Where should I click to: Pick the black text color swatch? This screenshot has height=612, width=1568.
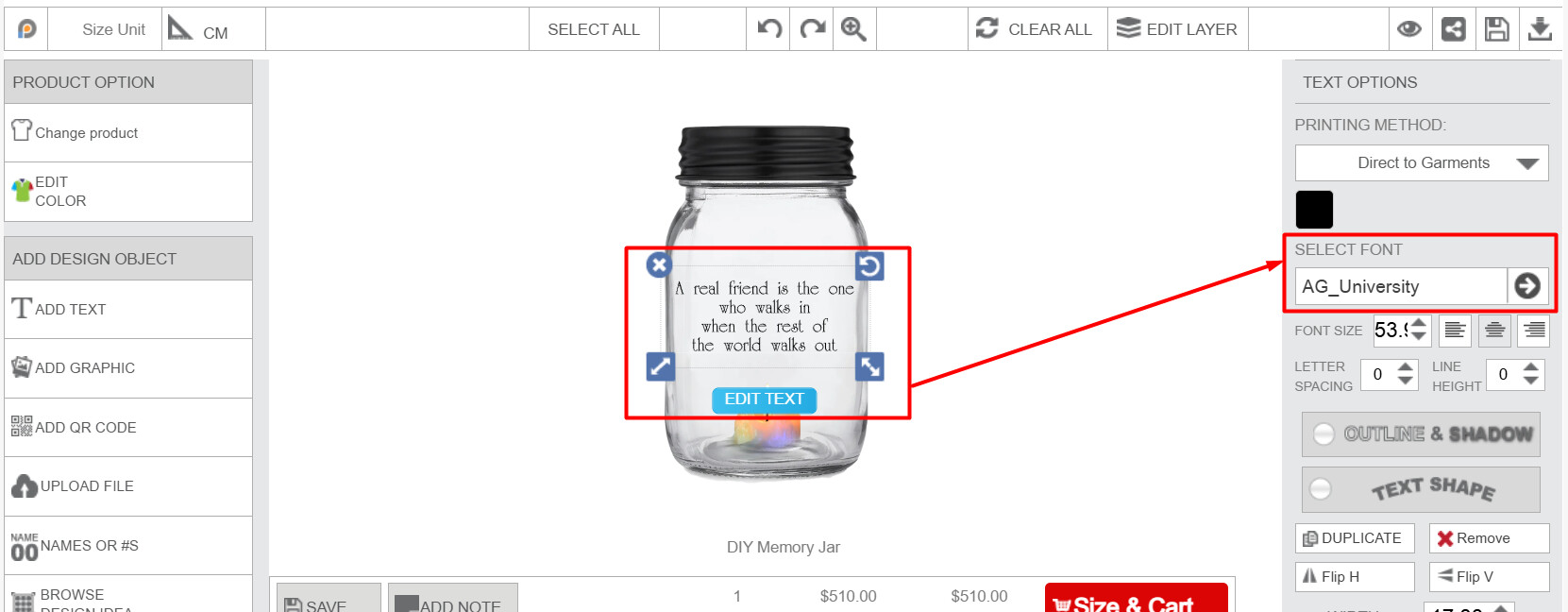1314,210
